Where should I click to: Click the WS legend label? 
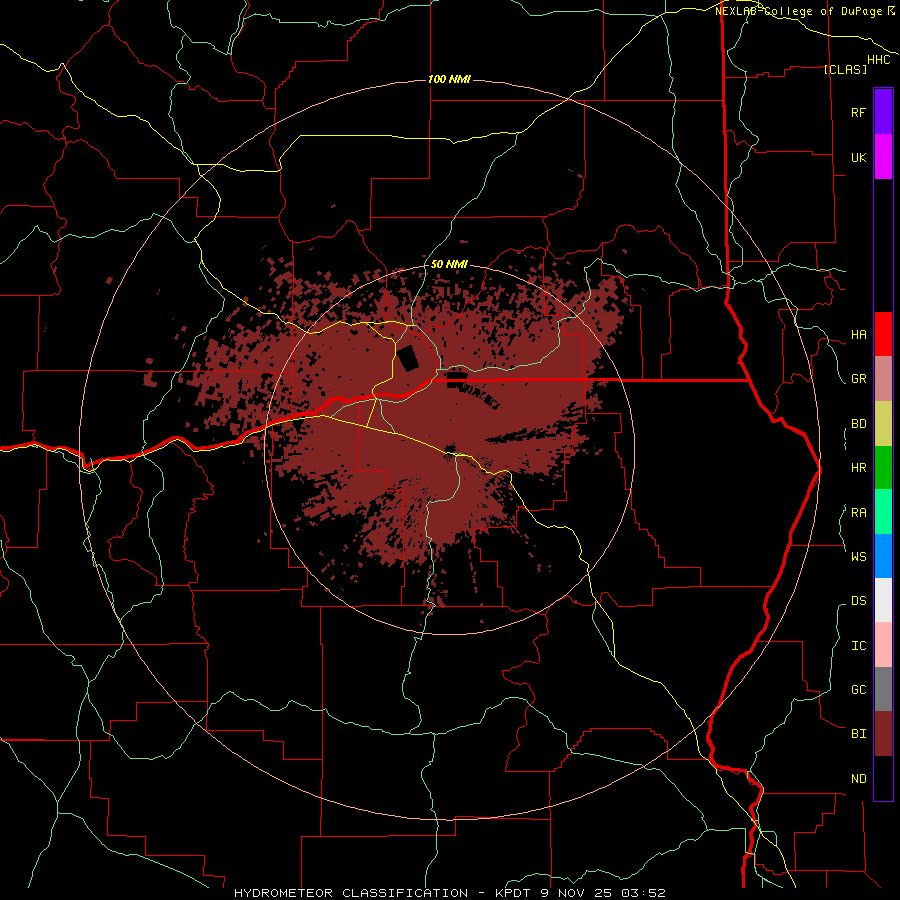tap(858, 557)
